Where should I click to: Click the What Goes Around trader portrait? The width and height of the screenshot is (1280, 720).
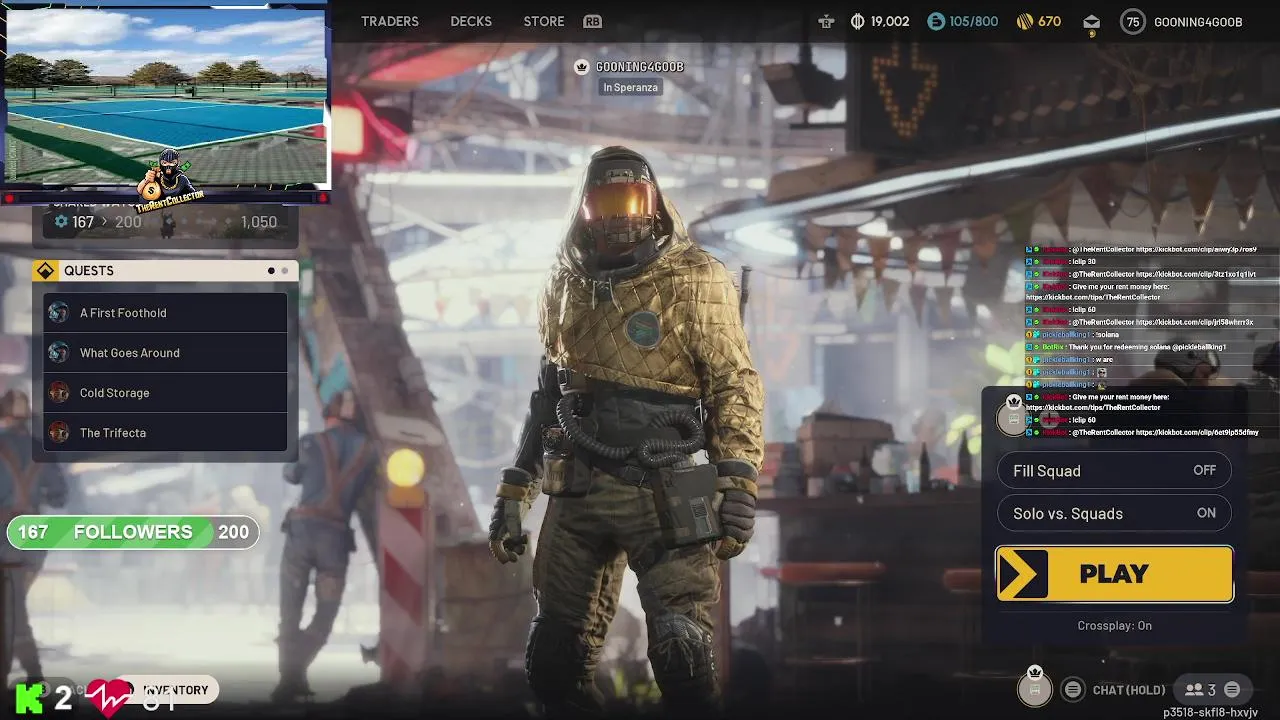click(59, 353)
